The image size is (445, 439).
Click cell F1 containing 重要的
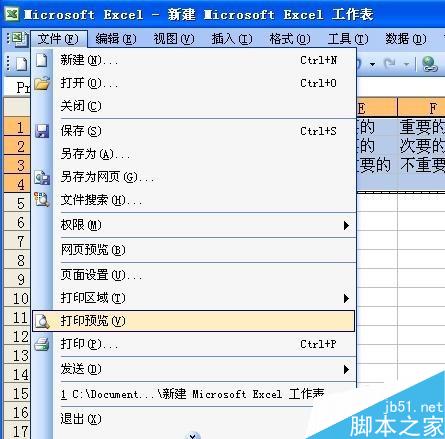[x=421, y=127]
